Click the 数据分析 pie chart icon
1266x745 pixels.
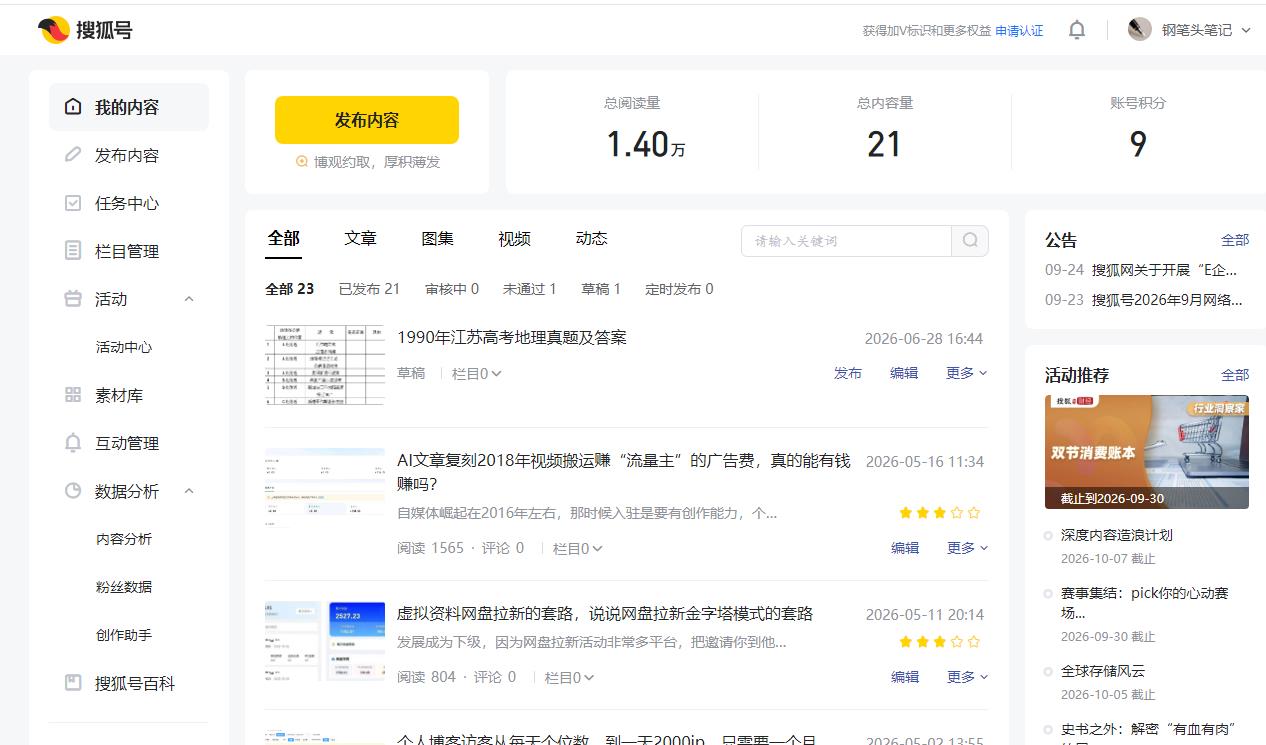click(73, 491)
